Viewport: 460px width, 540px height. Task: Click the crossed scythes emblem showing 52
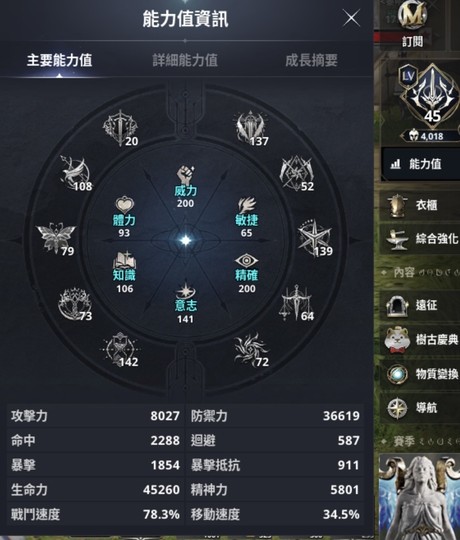tap(296, 173)
